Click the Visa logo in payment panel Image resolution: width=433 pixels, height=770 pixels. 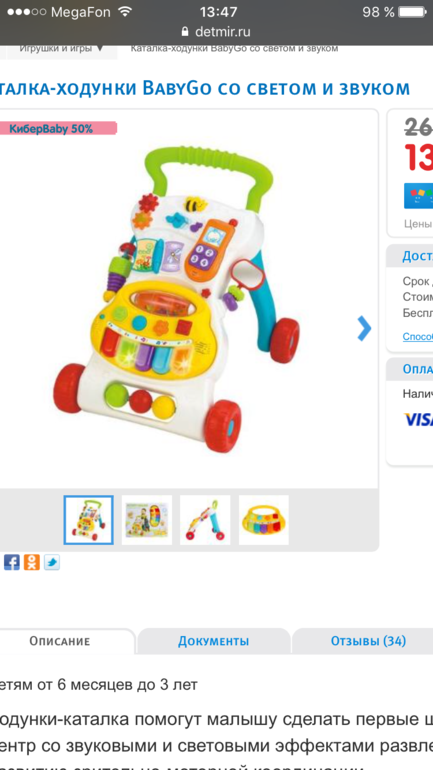click(x=418, y=419)
